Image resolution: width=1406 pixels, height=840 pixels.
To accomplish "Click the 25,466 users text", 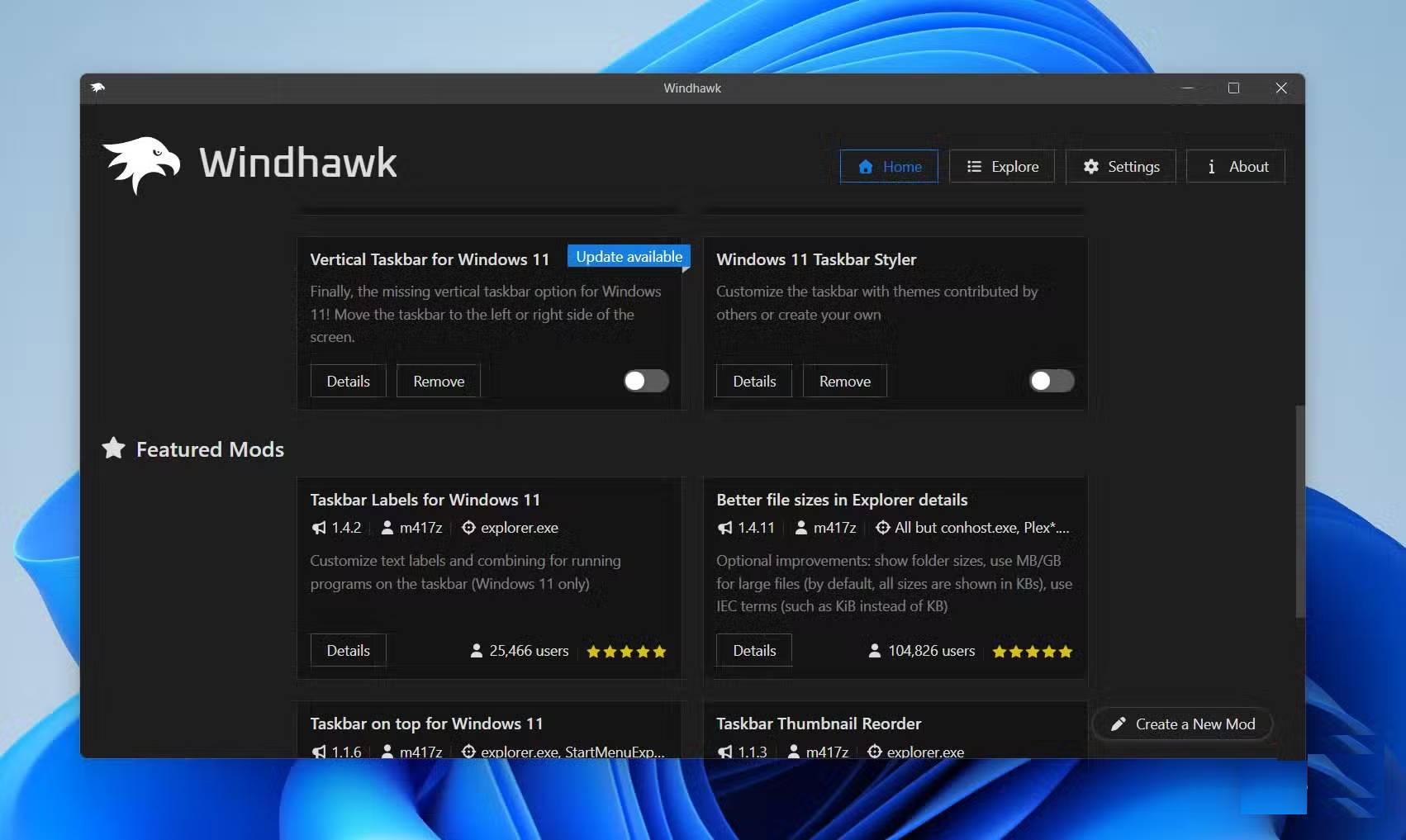I will pyautogui.click(x=529, y=651).
